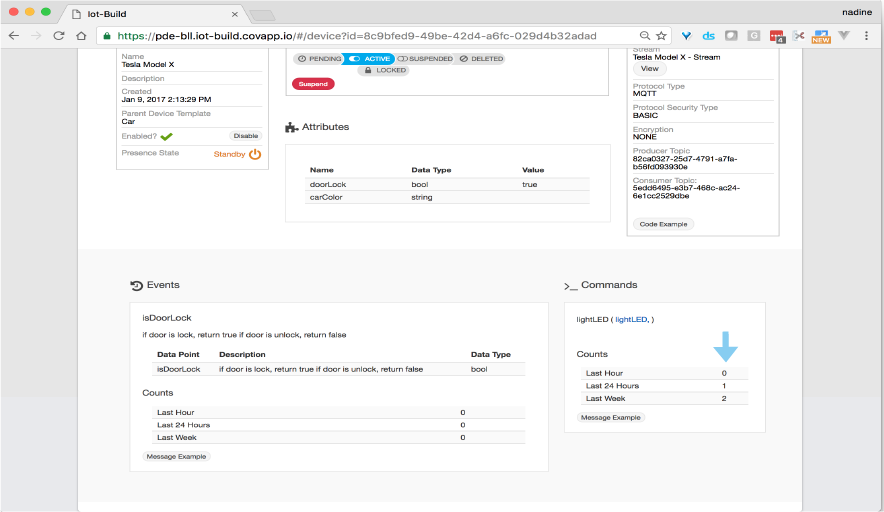This screenshot has height=512, width=884.
Task: Click the browser back arrow
Action: coord(14,35)
